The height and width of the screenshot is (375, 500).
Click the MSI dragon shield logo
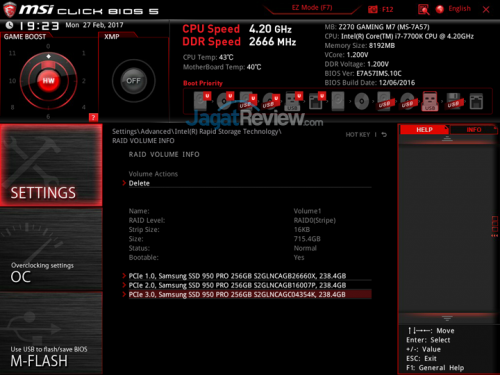click(9, 9)
